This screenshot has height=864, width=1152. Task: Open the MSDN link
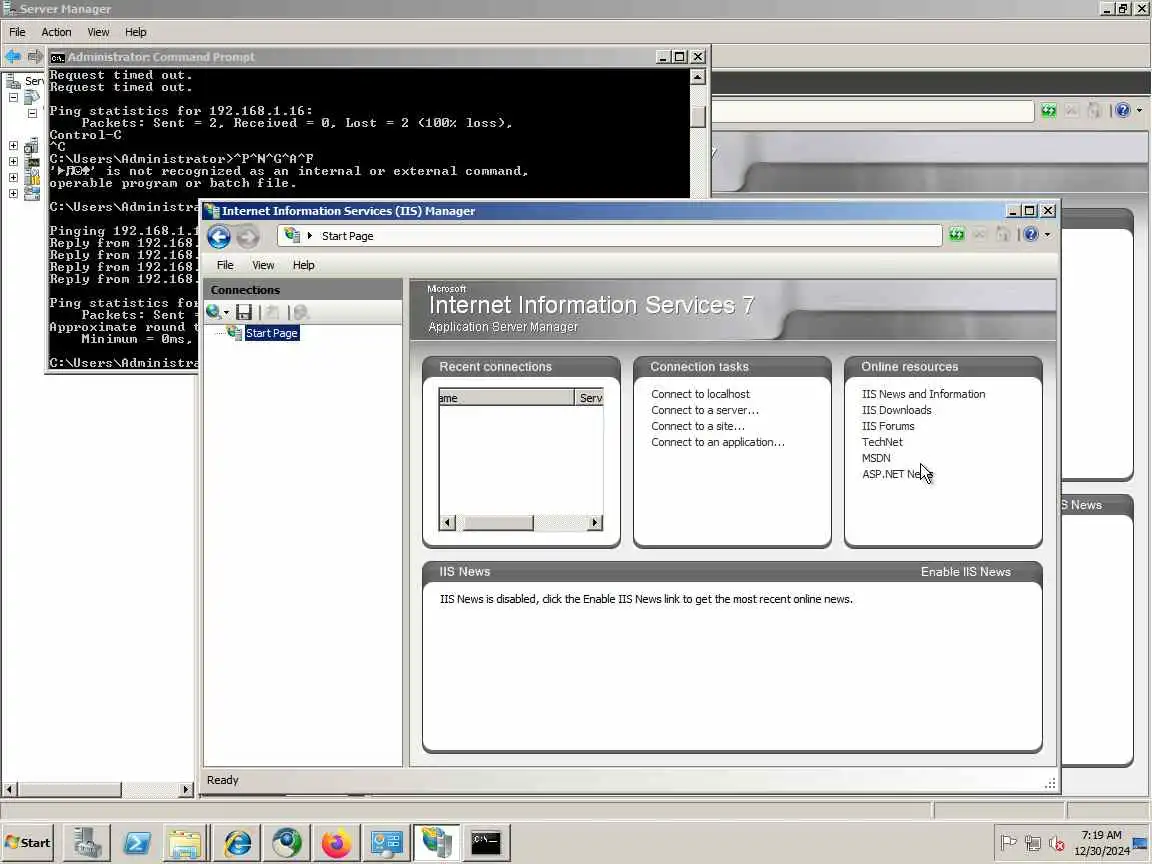[x=876, y=458]
